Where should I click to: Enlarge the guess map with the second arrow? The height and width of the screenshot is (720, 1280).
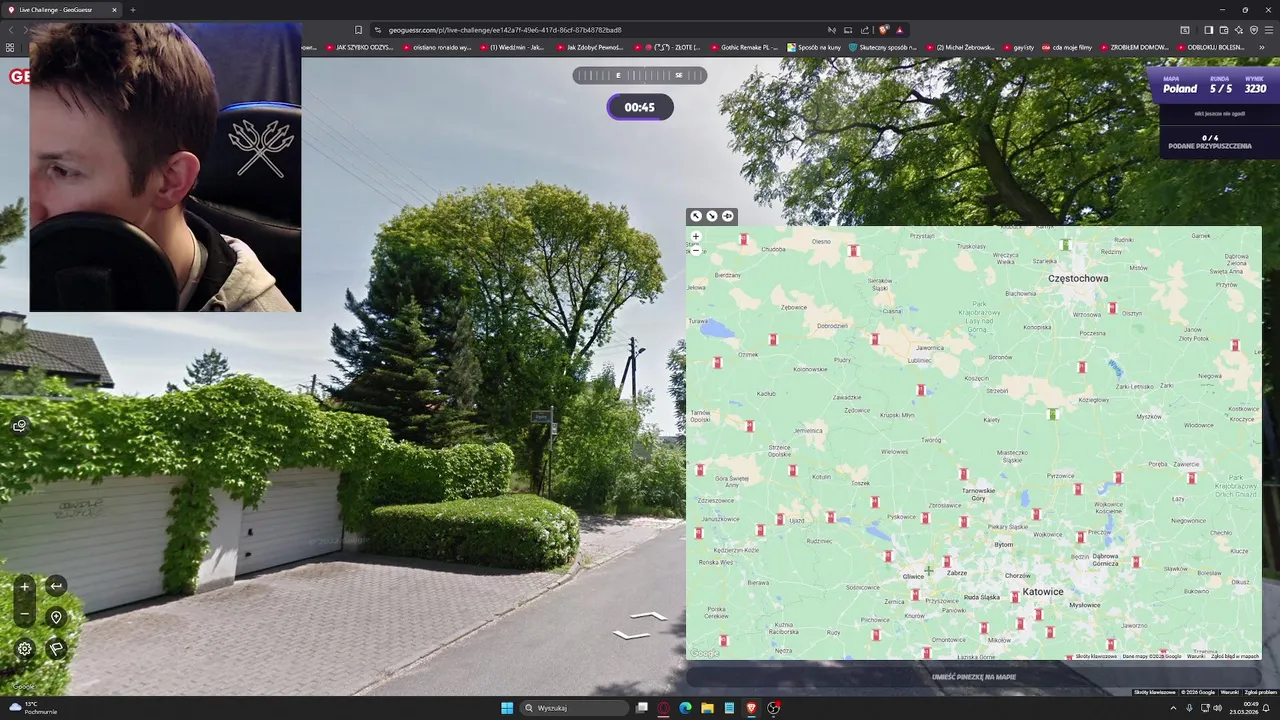pos(712,216)
